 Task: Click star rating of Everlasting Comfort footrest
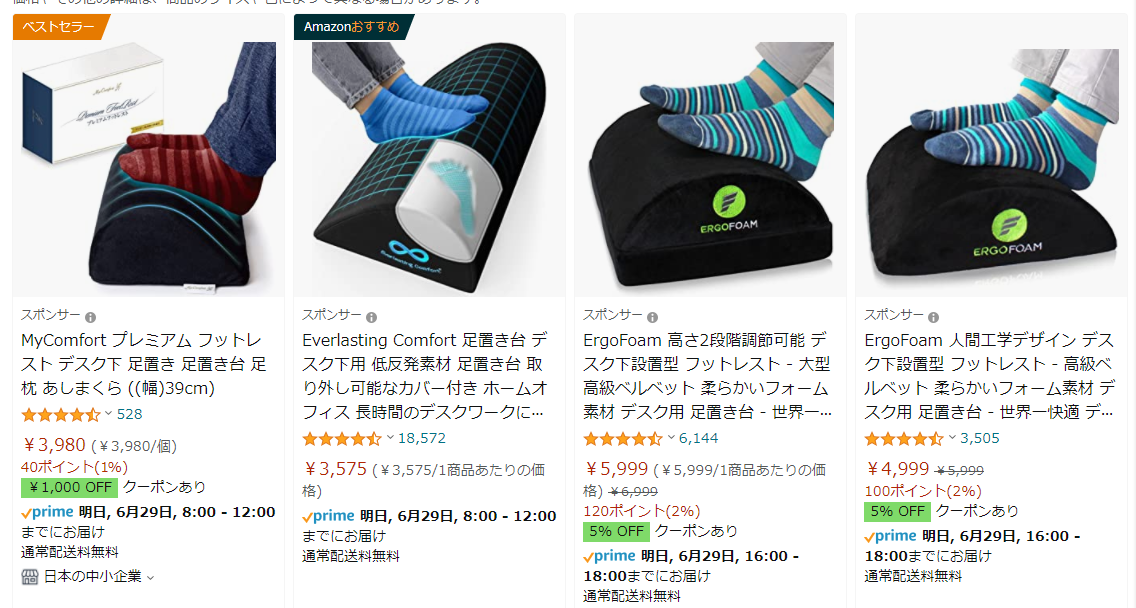pyautogui.click(x=342, y=438)
